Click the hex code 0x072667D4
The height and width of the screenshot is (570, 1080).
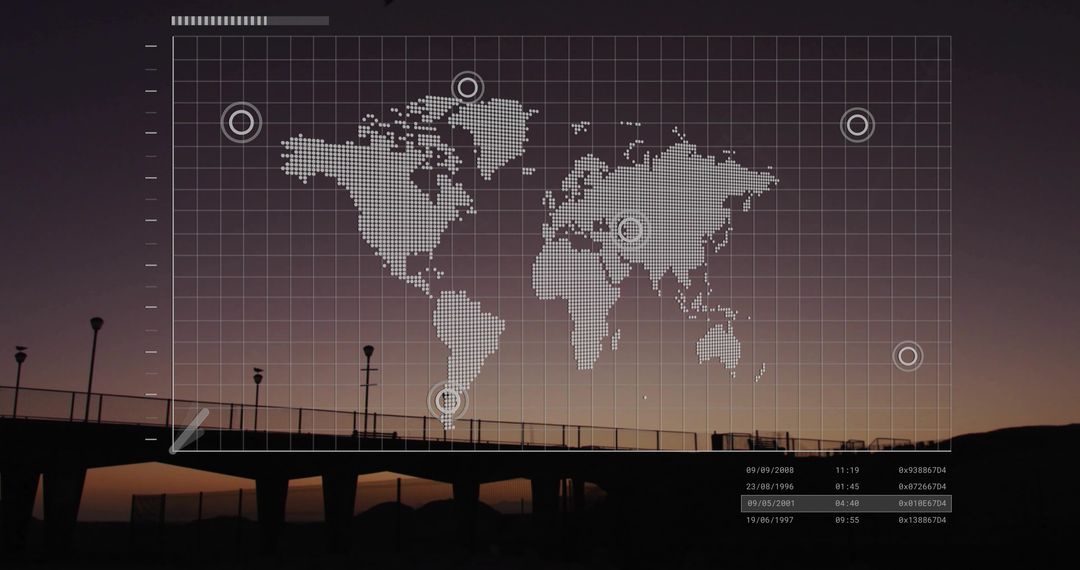coord(922,487)
